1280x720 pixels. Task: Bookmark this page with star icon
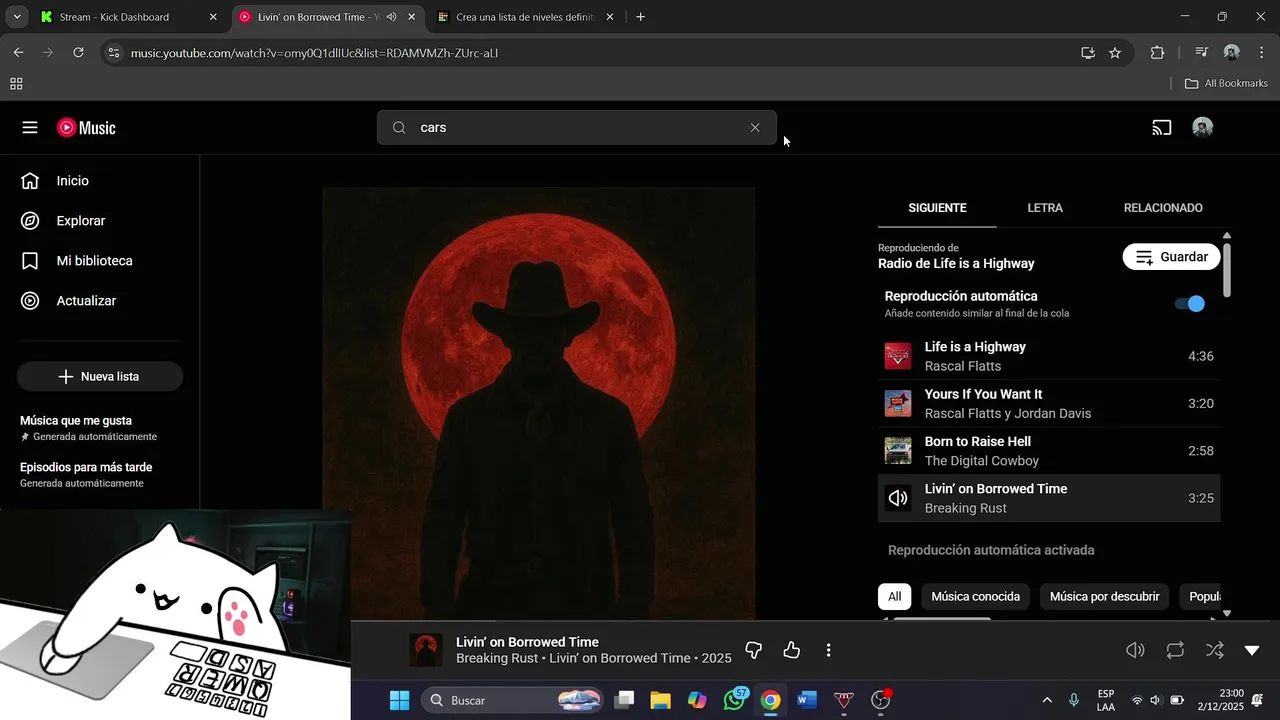tap(1115, 53)
